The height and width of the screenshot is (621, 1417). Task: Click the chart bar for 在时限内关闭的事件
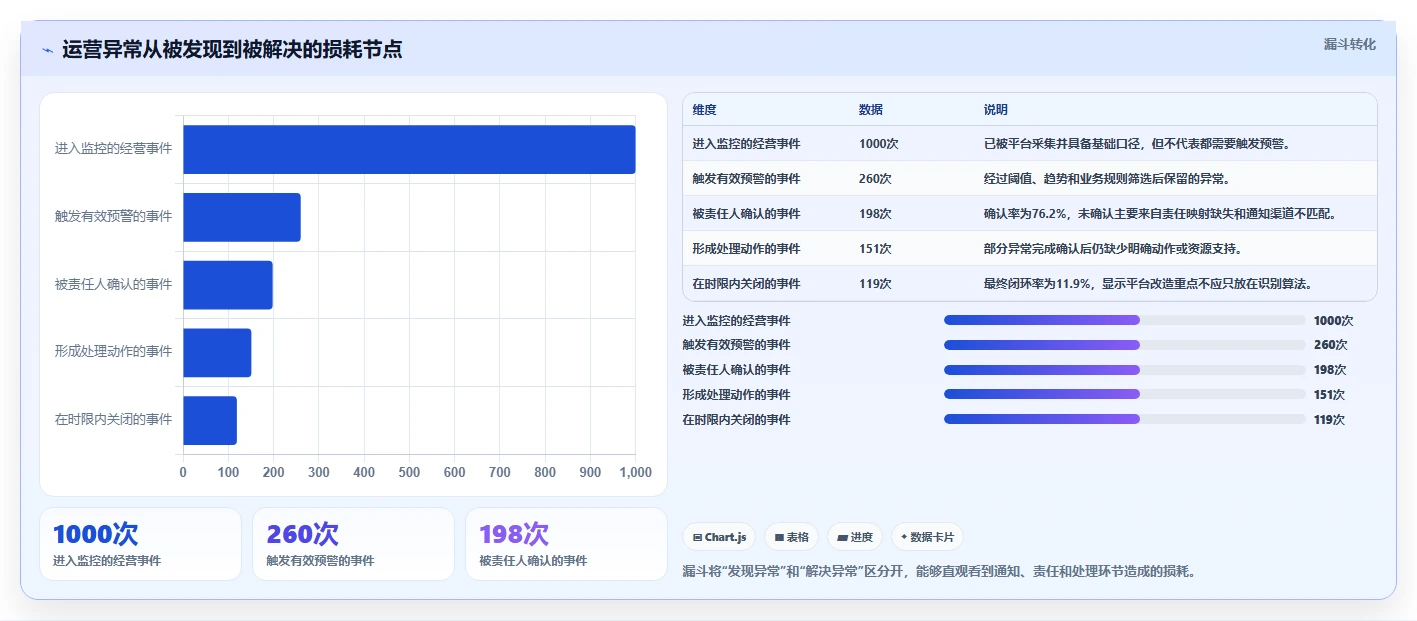pos(210,420)
